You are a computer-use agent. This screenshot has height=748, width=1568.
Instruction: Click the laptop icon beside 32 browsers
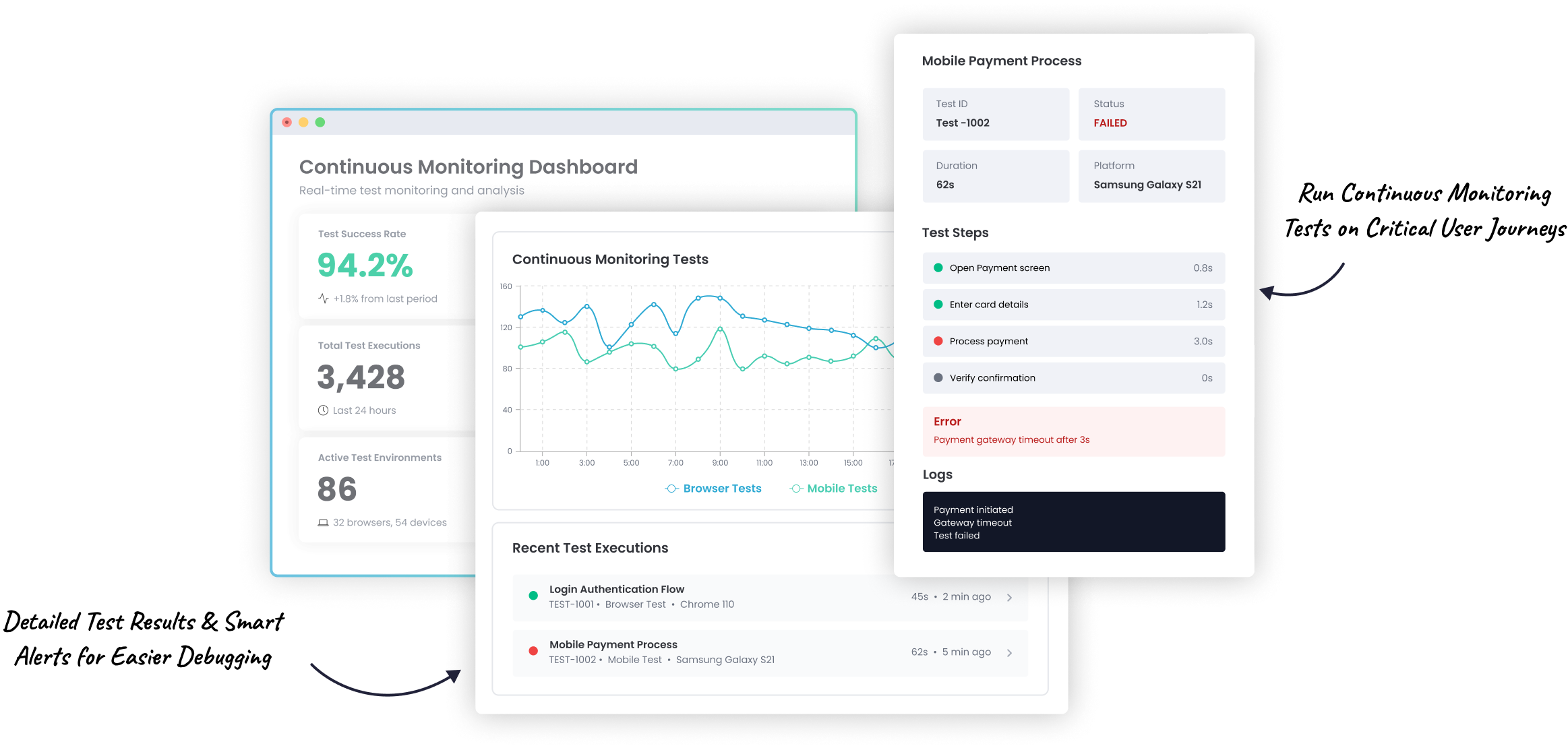(323, 523)
